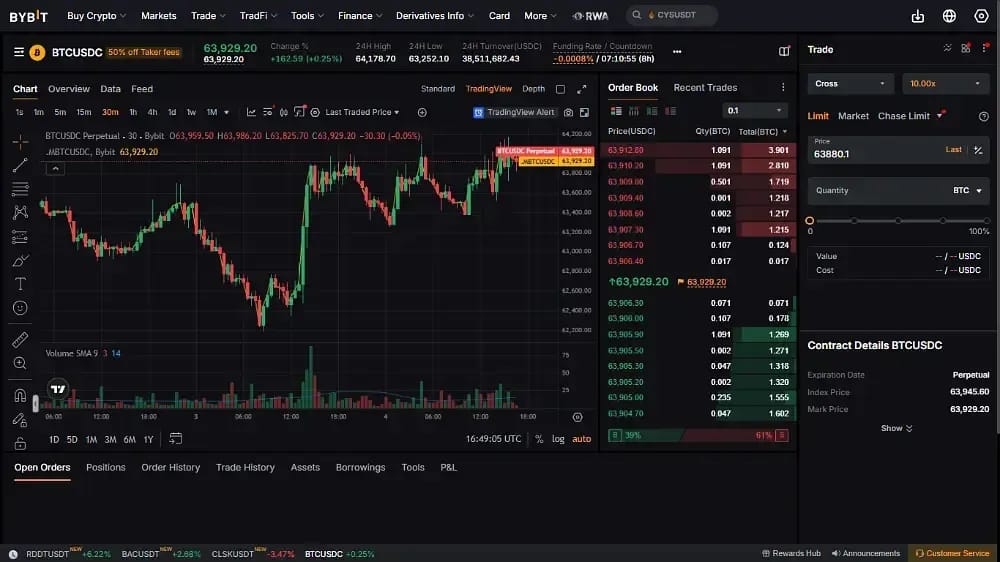Toggle percent scale on chart

[x=539, y=439]
